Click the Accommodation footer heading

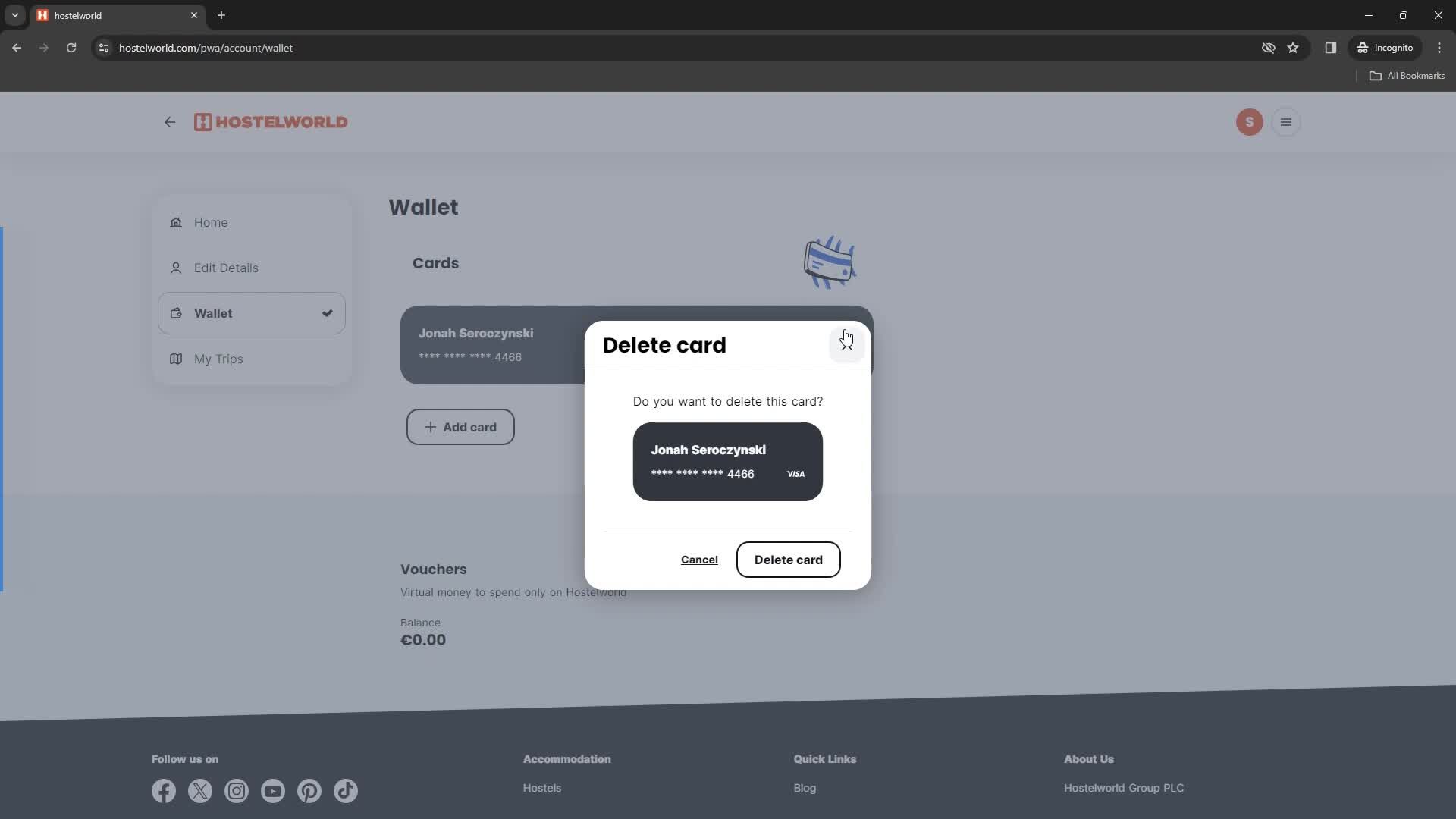tap(566, 759)
